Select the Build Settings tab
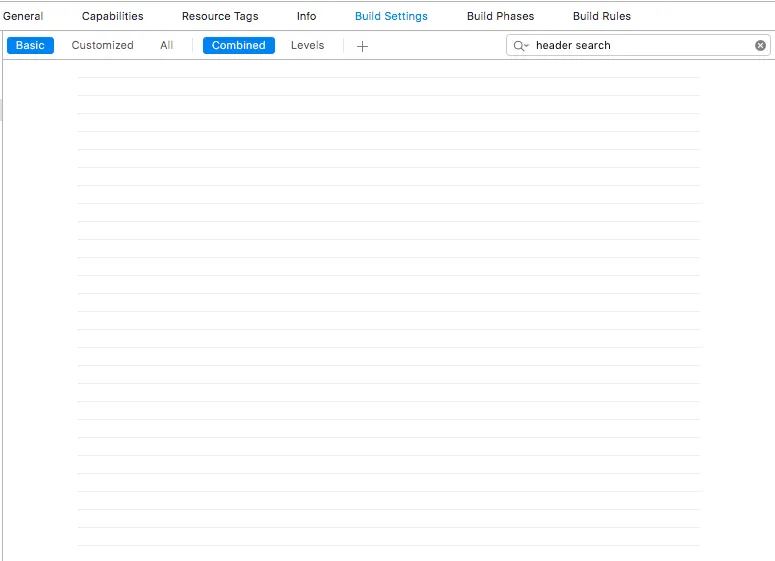The height and width of the screenshot is (561, 775). (x=391, y=16)
